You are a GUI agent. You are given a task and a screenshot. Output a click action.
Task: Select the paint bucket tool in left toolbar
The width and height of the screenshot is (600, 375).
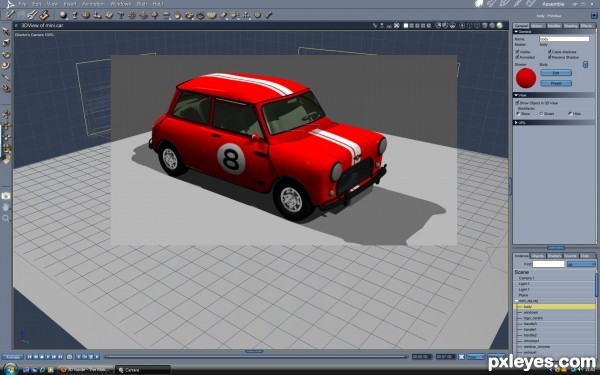[x=6, y=159]
